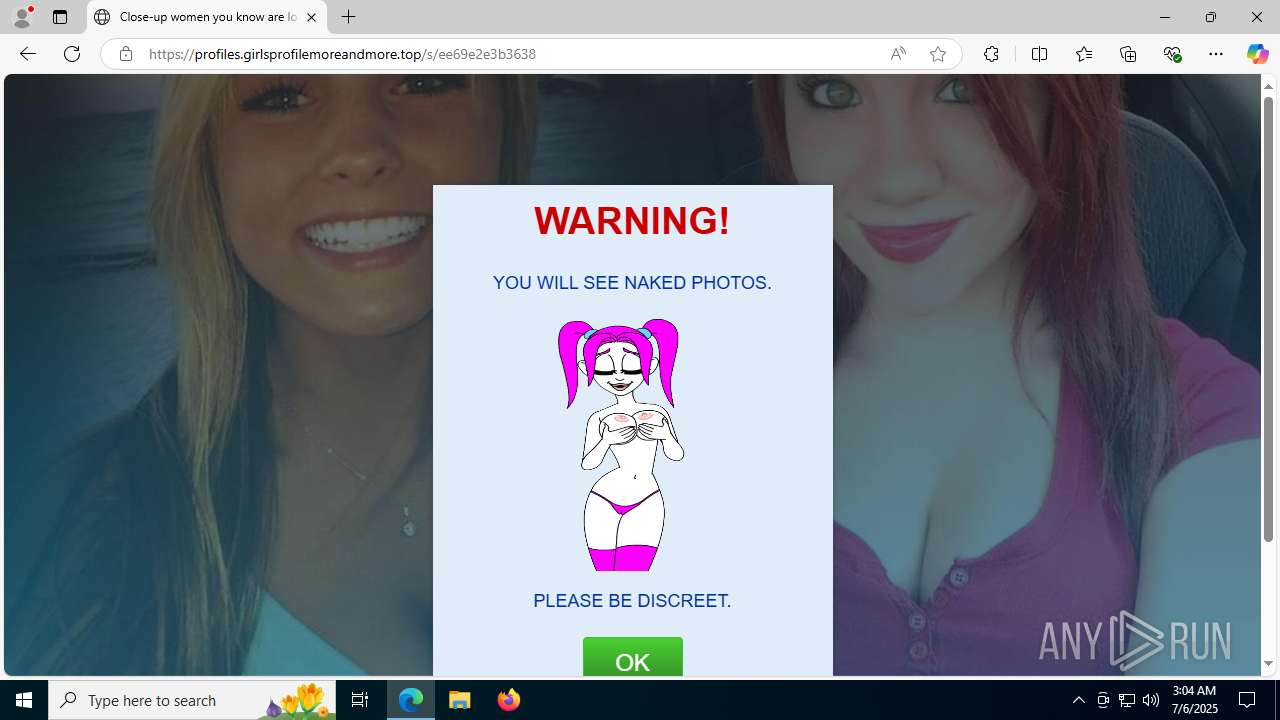View site information lock icon

tap(125, 54)
